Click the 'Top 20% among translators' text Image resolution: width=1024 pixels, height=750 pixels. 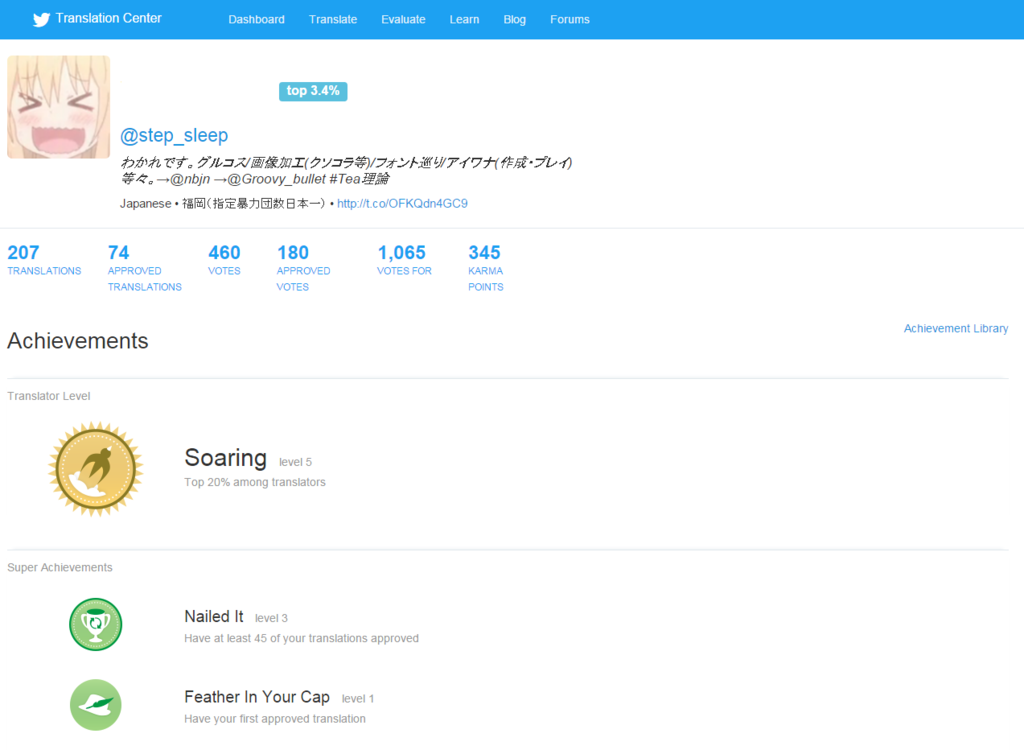click(255, 482)
